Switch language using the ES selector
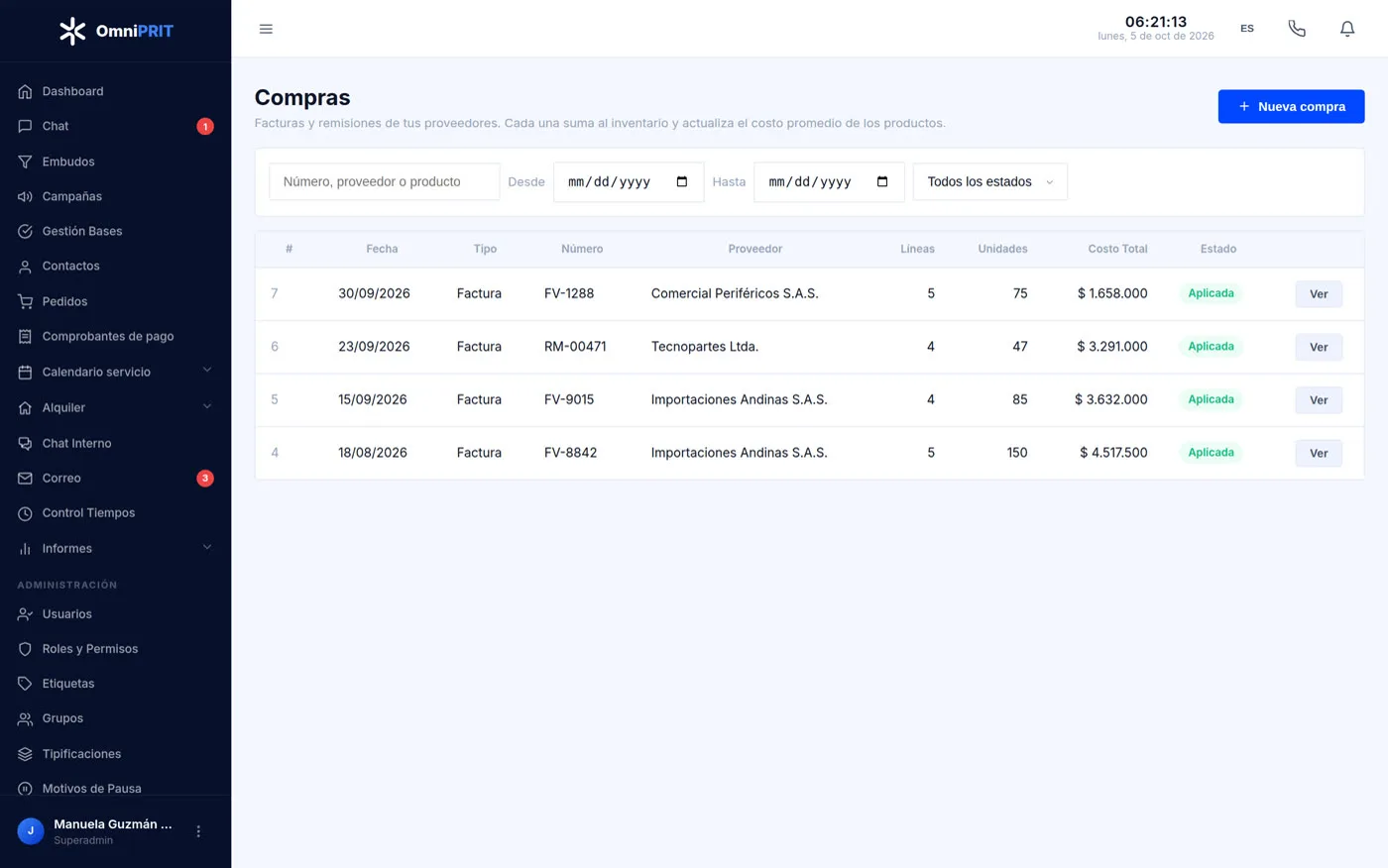The width and height of the screenshot is (1388, 868). 1247,29
